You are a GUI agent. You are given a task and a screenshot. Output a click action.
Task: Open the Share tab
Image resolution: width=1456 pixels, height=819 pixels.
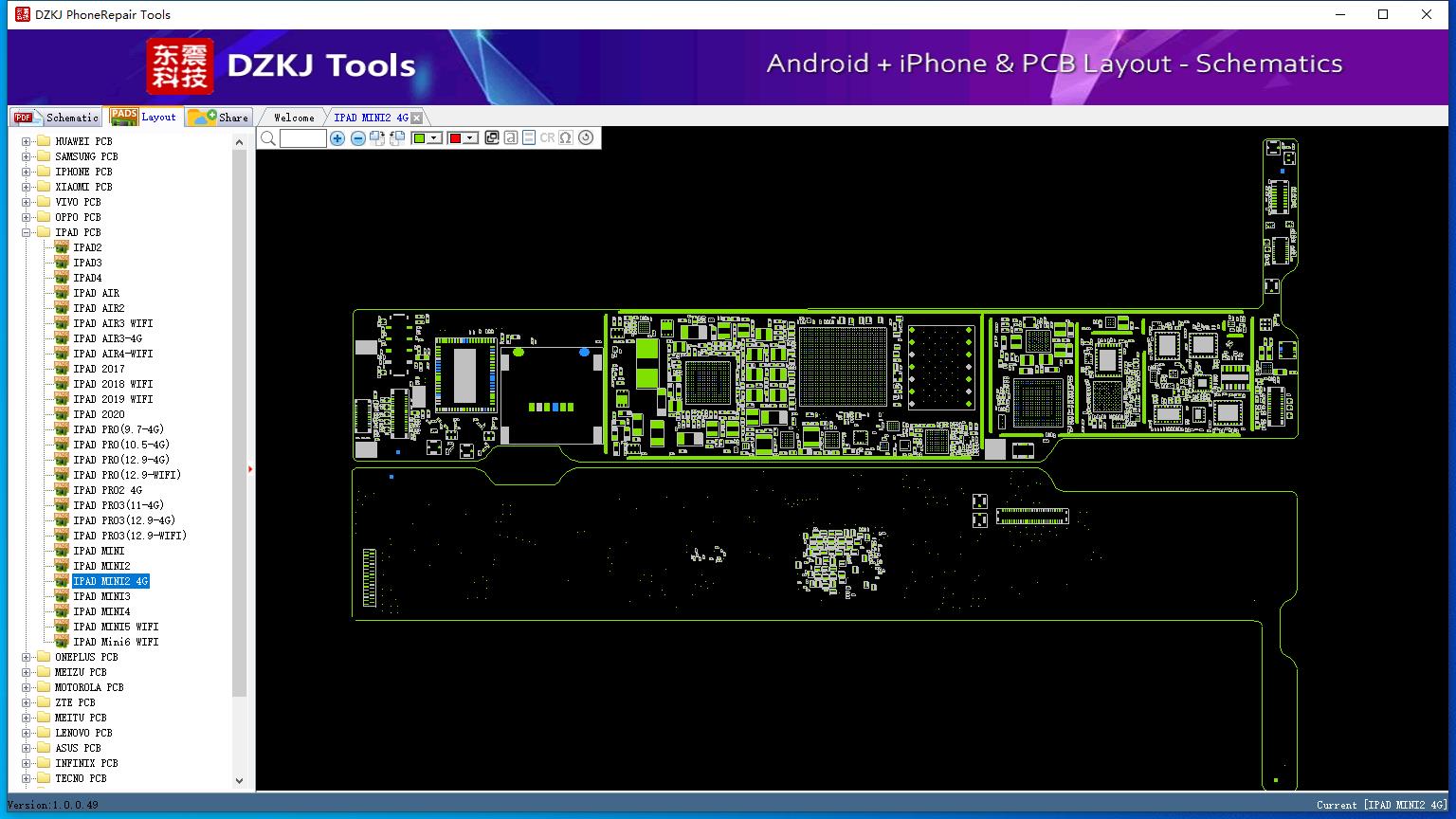[218, 118]
